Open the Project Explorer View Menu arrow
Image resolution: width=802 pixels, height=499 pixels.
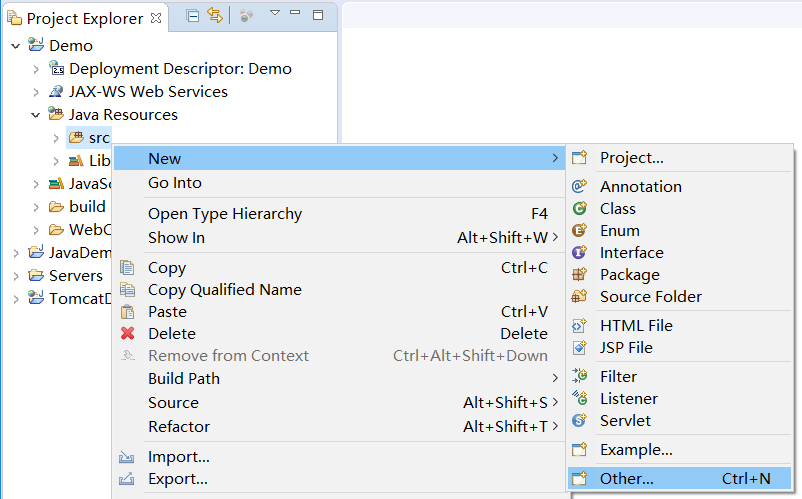pyautogui.click(x=275, y=14)
